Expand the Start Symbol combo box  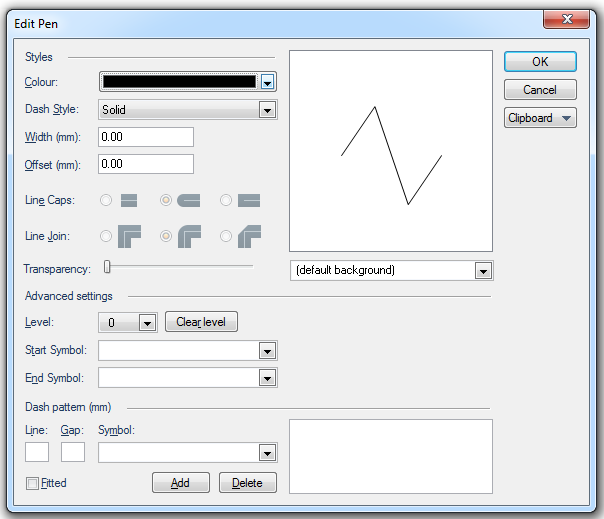[266, 350]
